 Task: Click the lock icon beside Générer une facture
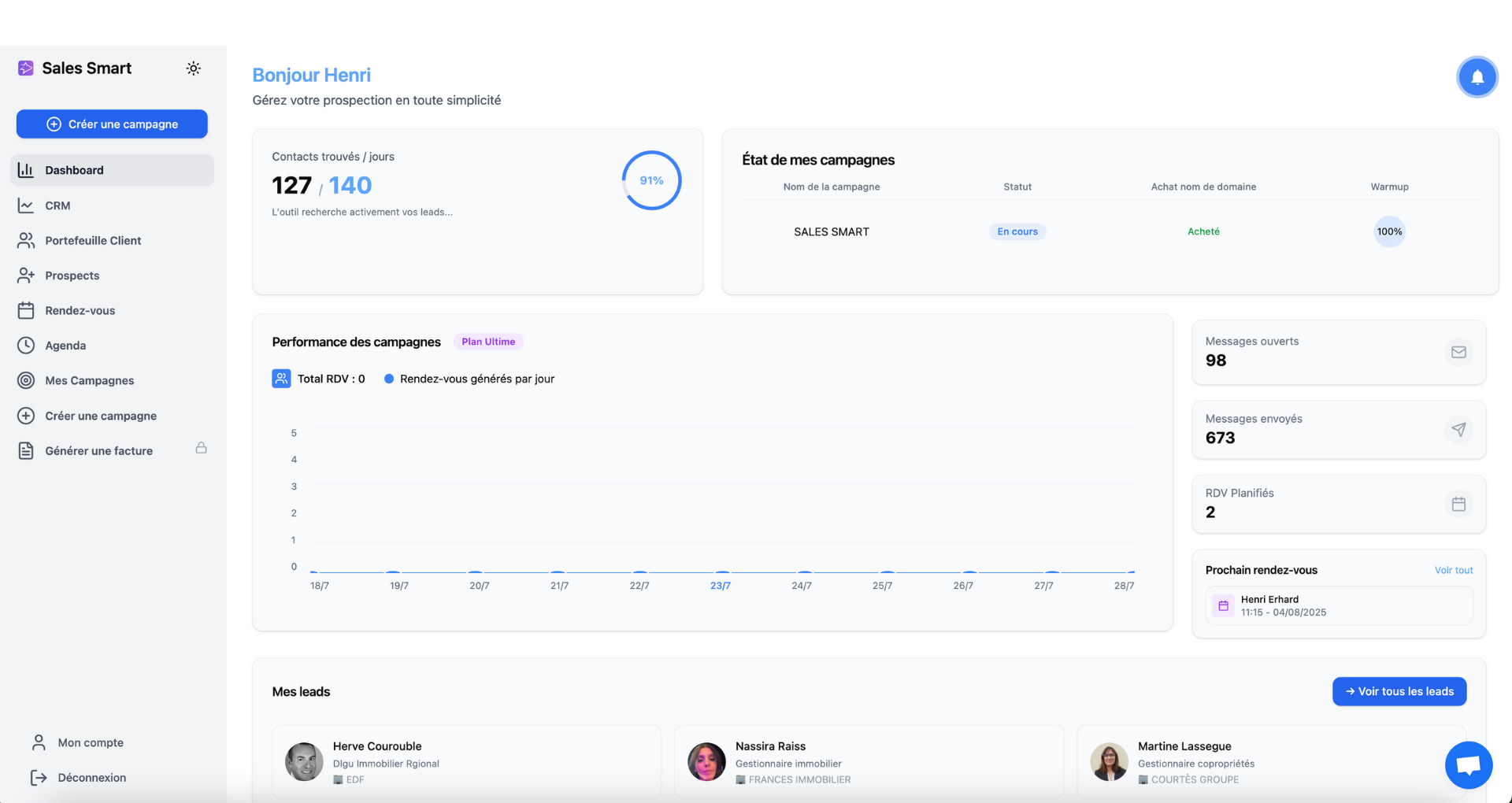[202, 448]
